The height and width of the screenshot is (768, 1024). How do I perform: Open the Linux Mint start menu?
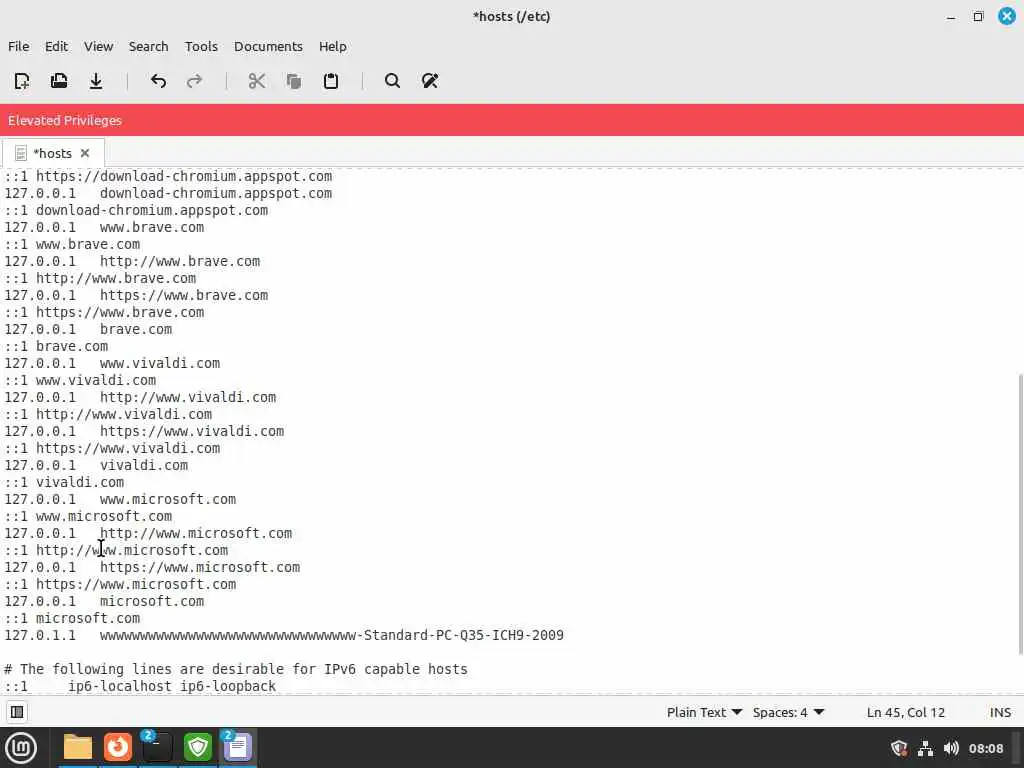[x=21, y=748]
